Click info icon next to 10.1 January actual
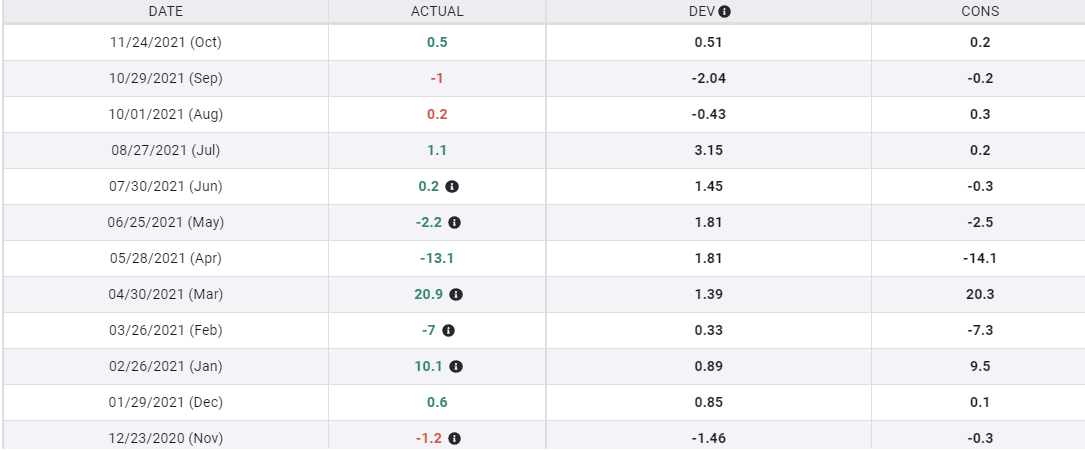This screenshot has width=1085, height=450. click(456, 366)
